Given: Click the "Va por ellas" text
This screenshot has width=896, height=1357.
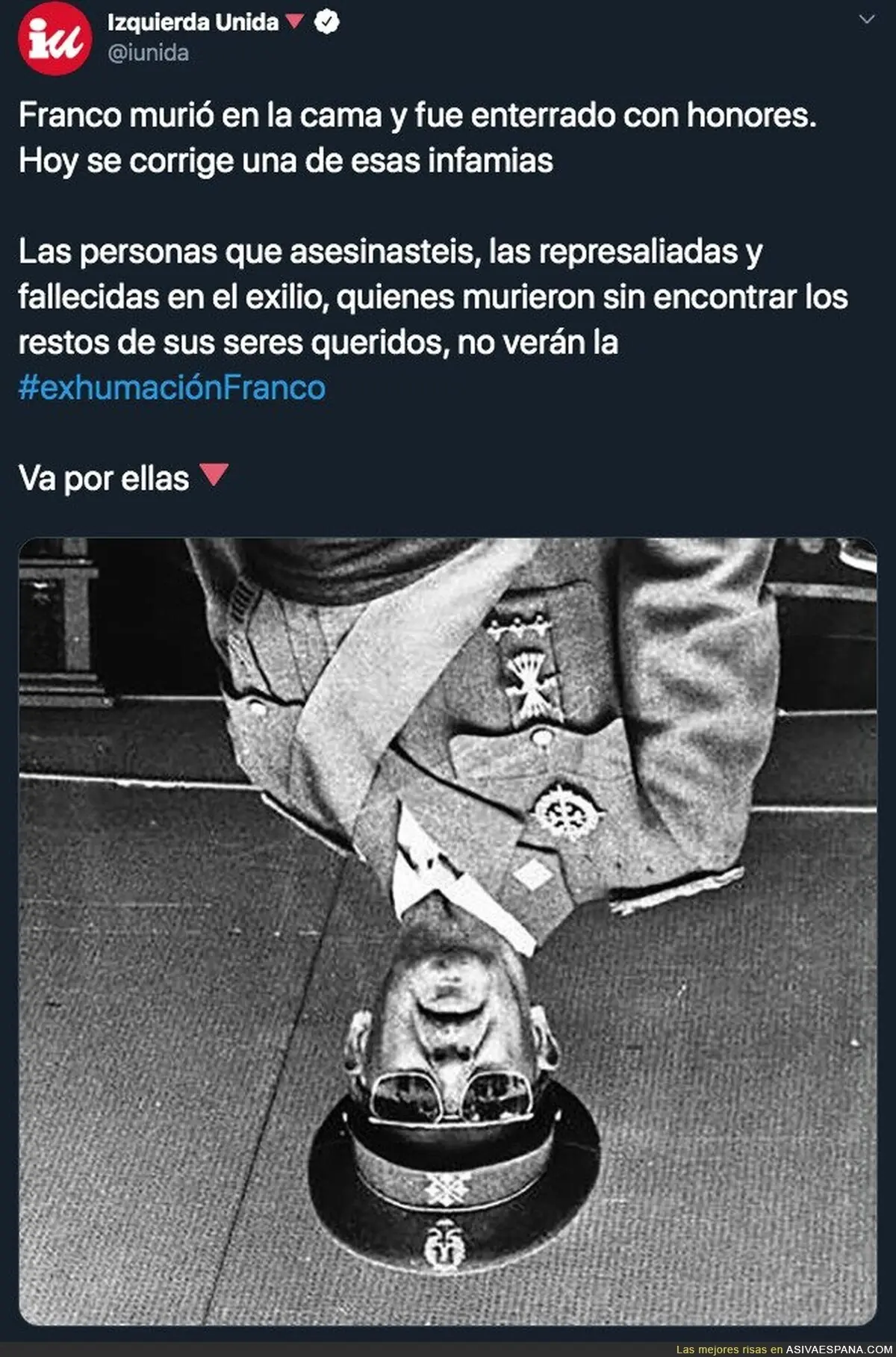Looking at the screenshot, I should point(104,479).
